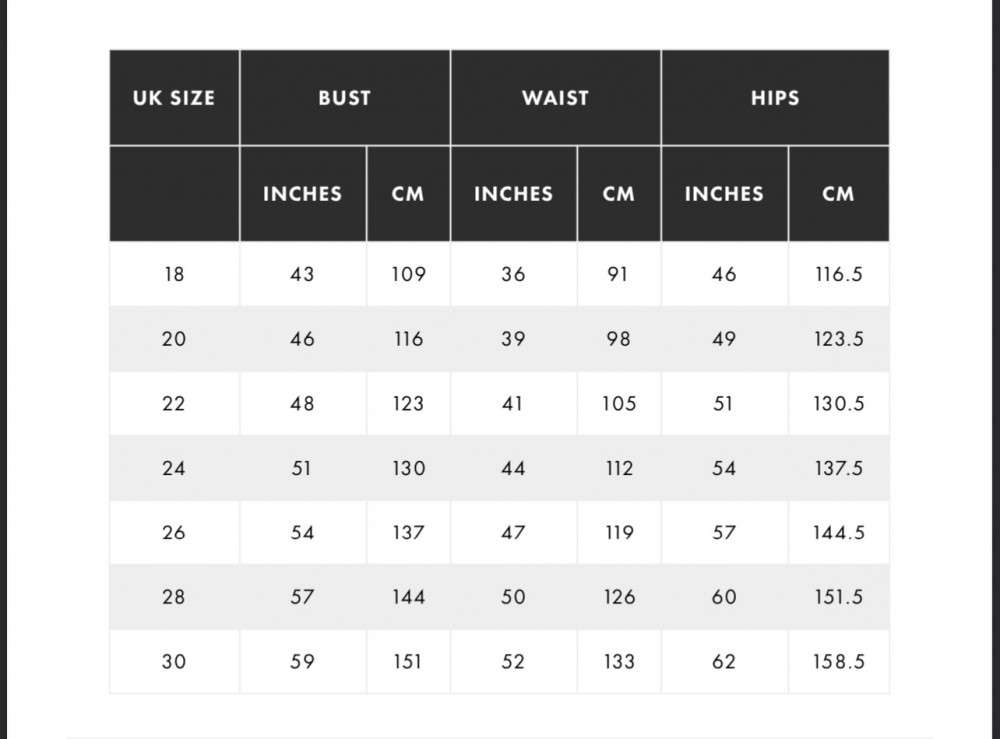Image resolution: width=1000 pixels, height=739 pixels.
Task: Select the UK size 22 cell
Action: point(174,404)
